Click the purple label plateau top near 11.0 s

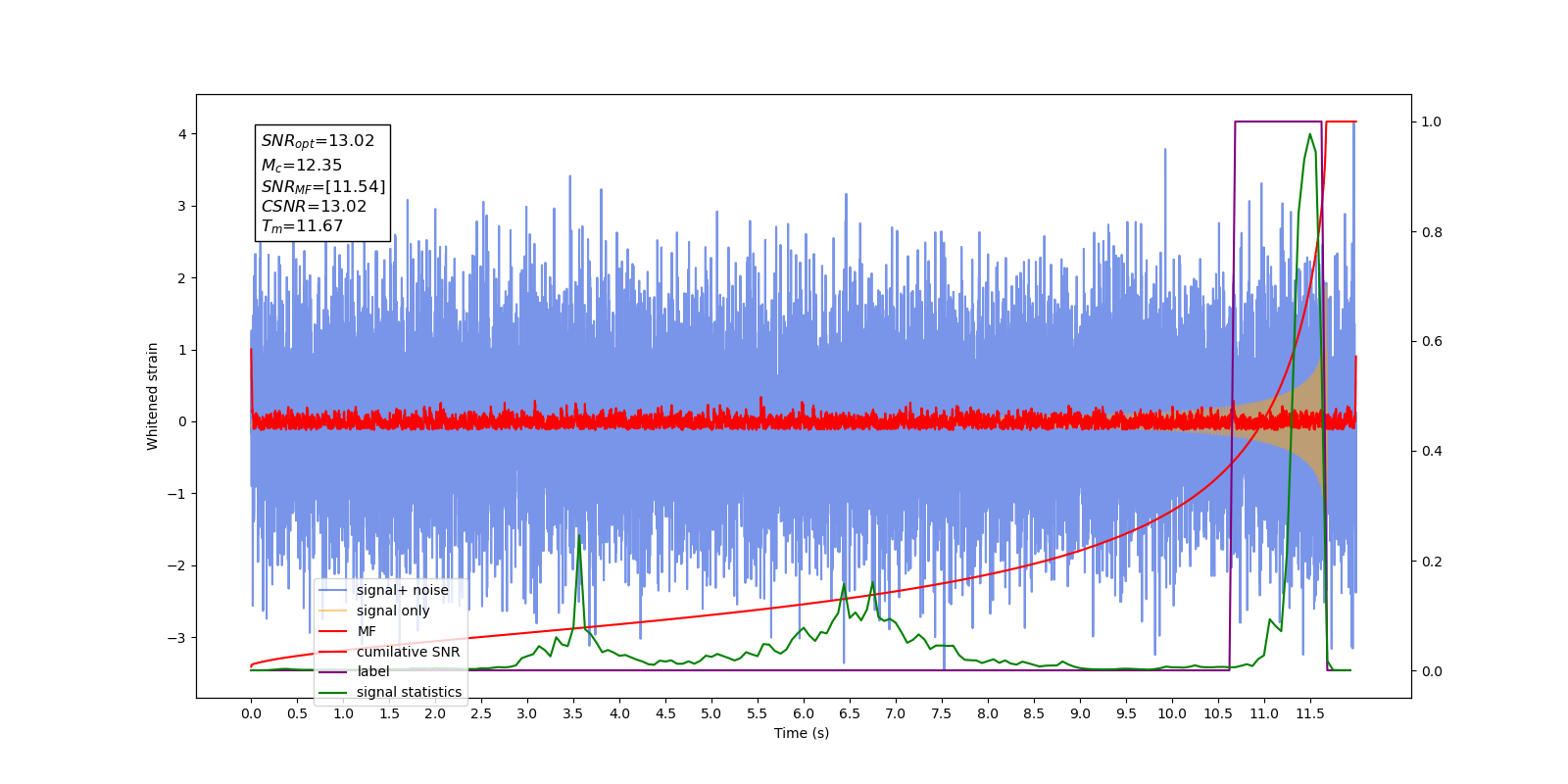(x=1278, y=122)
